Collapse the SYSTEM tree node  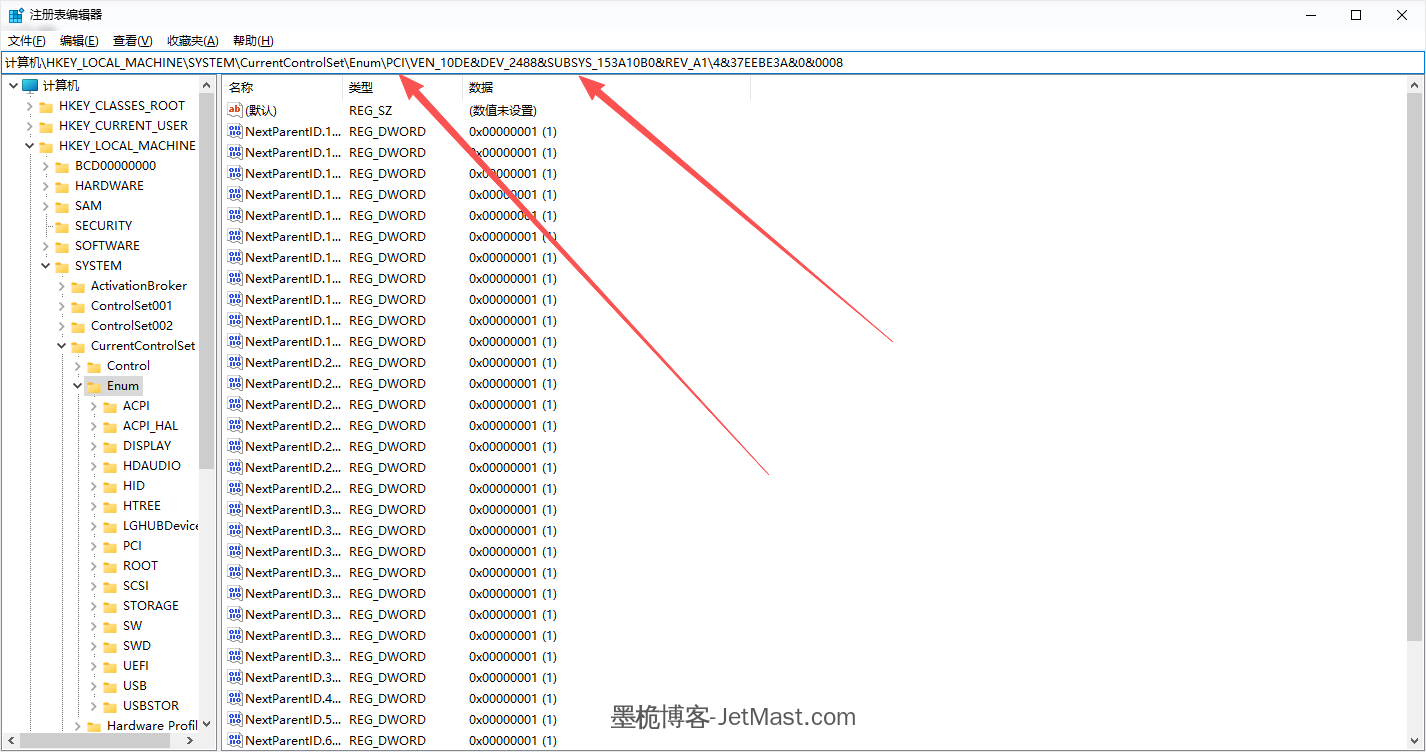coord(45,266)
